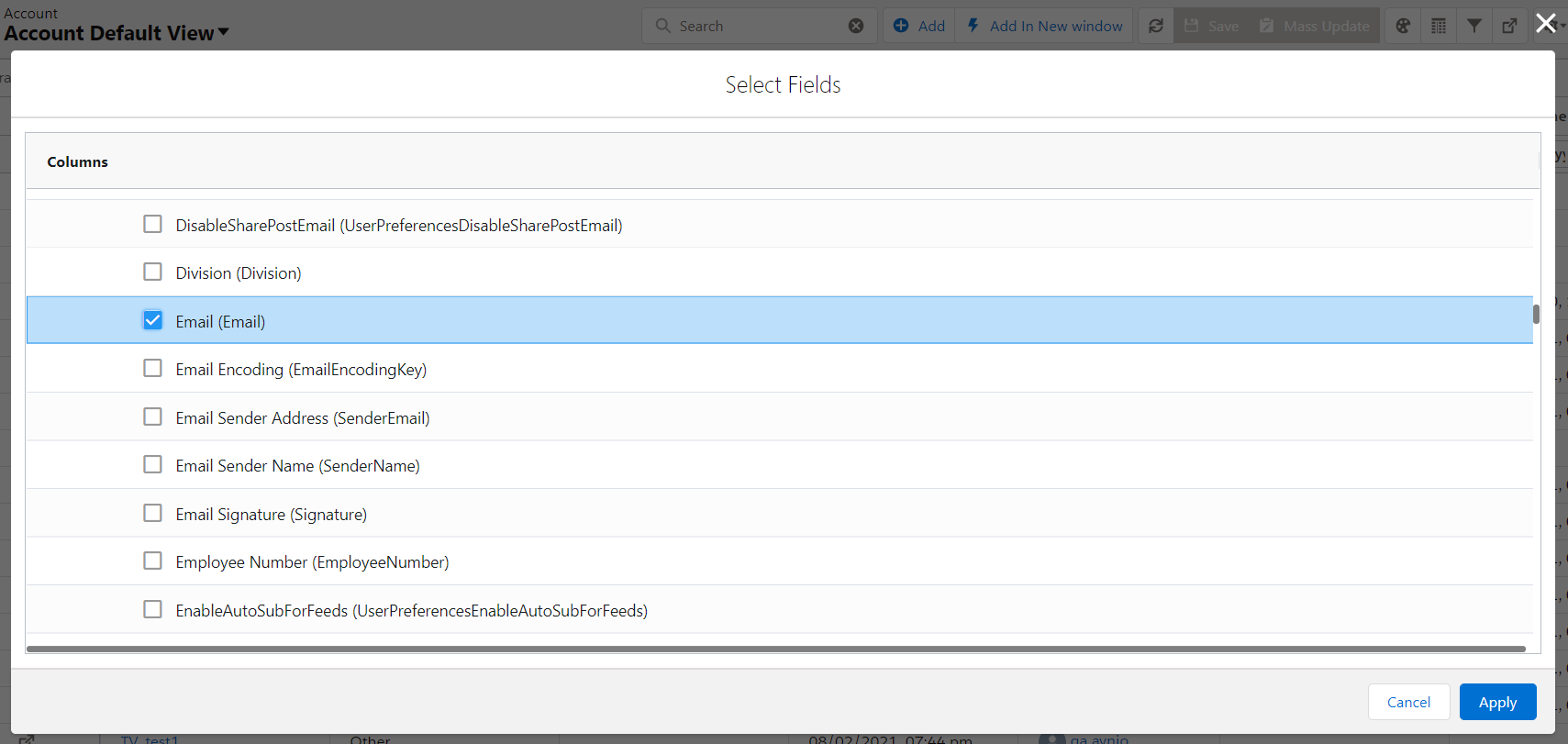Click the Columns header
The width and height of the screenshot is (1568, 744).
[78, 162]
